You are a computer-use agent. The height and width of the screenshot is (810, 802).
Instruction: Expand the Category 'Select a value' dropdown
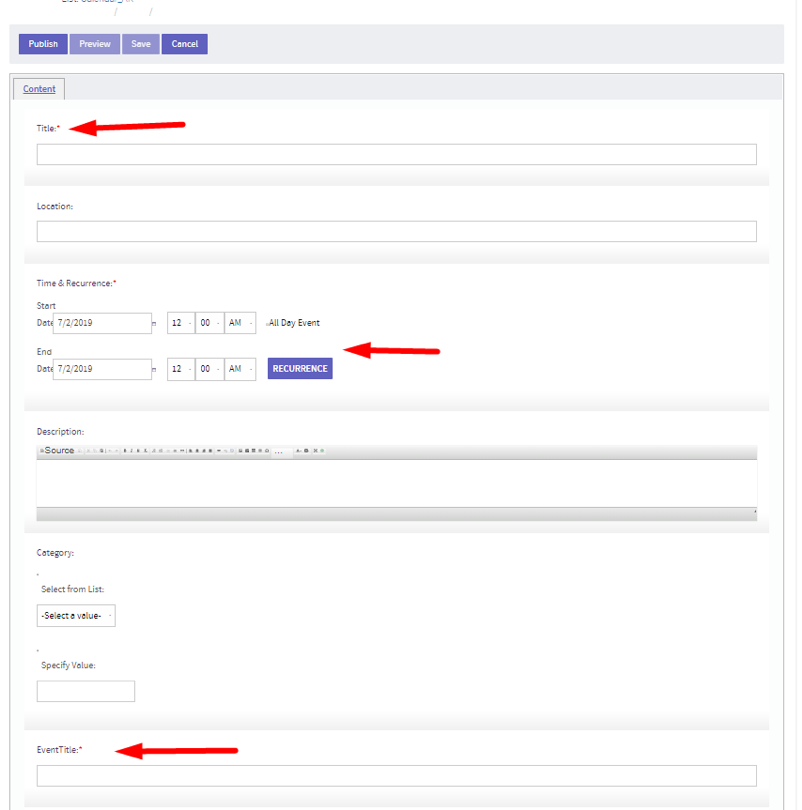point(76,616)
